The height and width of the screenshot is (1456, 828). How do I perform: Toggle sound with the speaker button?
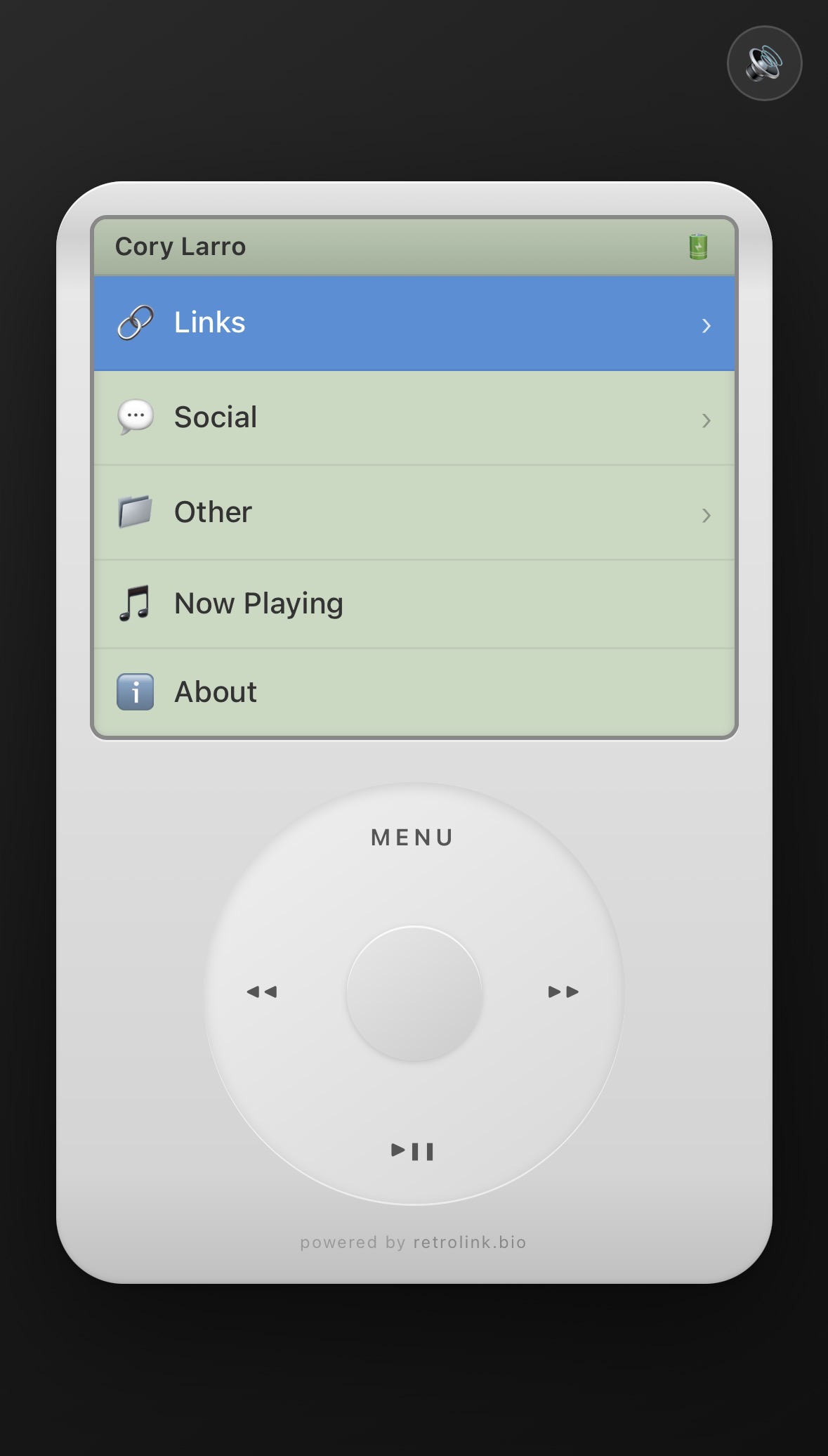764,63
